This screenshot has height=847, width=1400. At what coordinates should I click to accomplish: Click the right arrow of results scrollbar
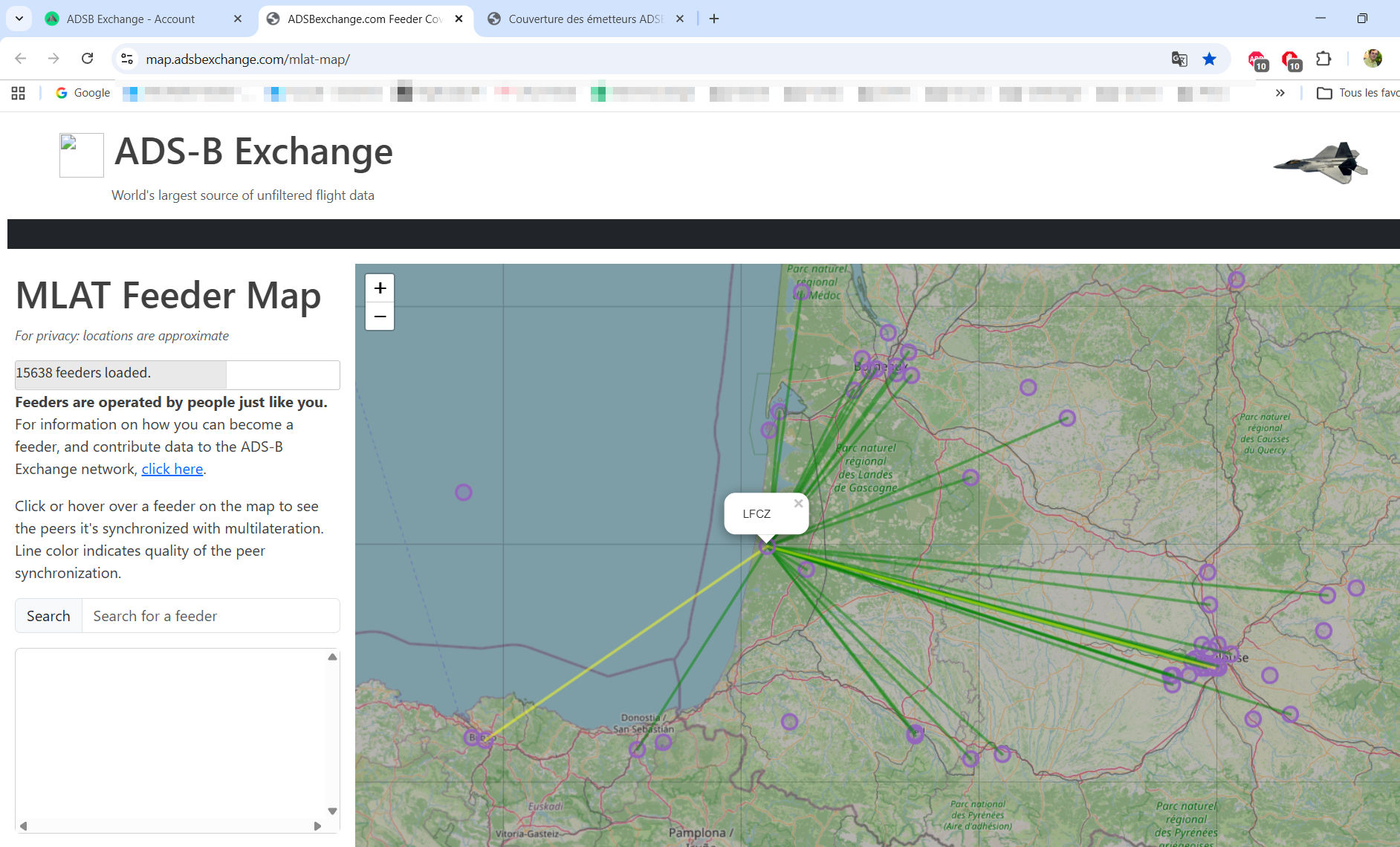coord(318,825)
